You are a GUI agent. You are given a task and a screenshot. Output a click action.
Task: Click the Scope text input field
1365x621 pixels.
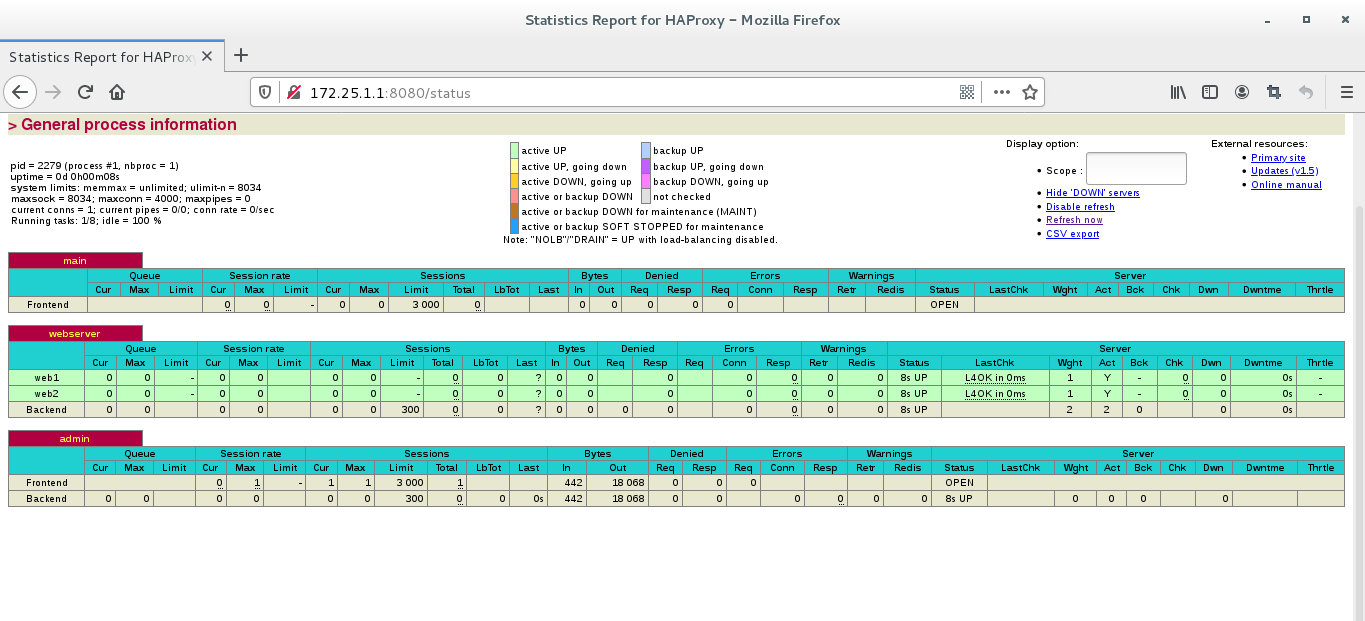point(1136,169)
